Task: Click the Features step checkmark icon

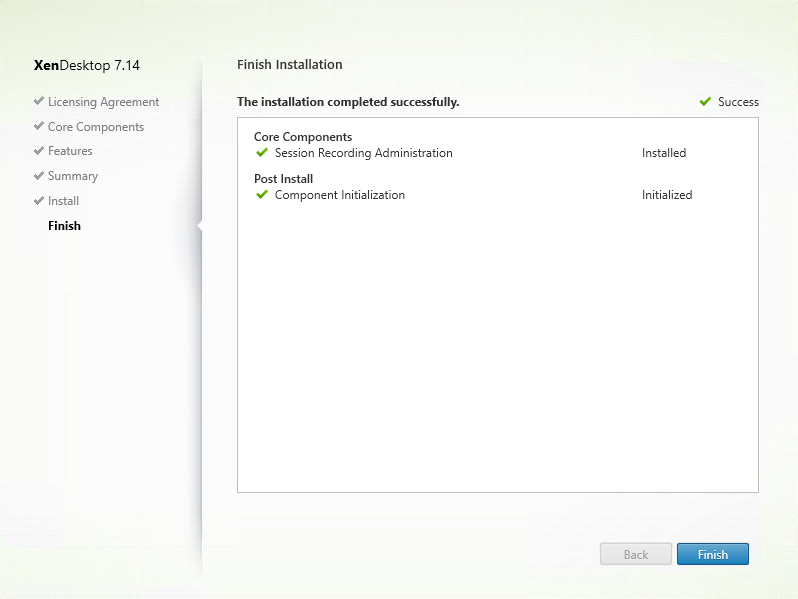Action: click(39, 151)
